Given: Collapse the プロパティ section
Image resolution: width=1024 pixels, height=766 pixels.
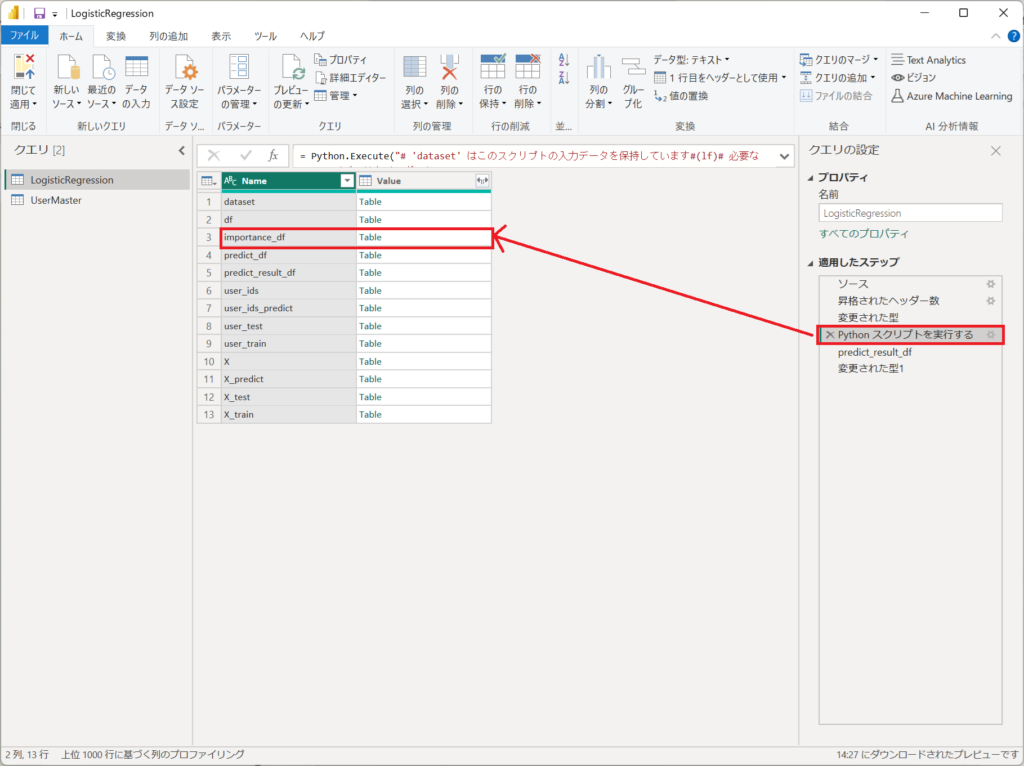Looking at the screenshot, I should click(x=810, y=178).
